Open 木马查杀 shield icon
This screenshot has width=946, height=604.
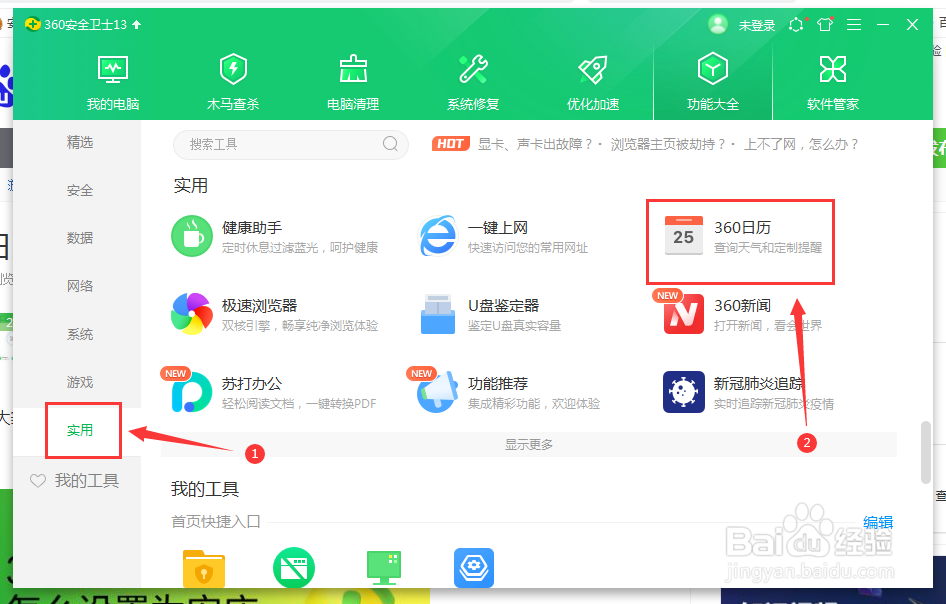233,69
